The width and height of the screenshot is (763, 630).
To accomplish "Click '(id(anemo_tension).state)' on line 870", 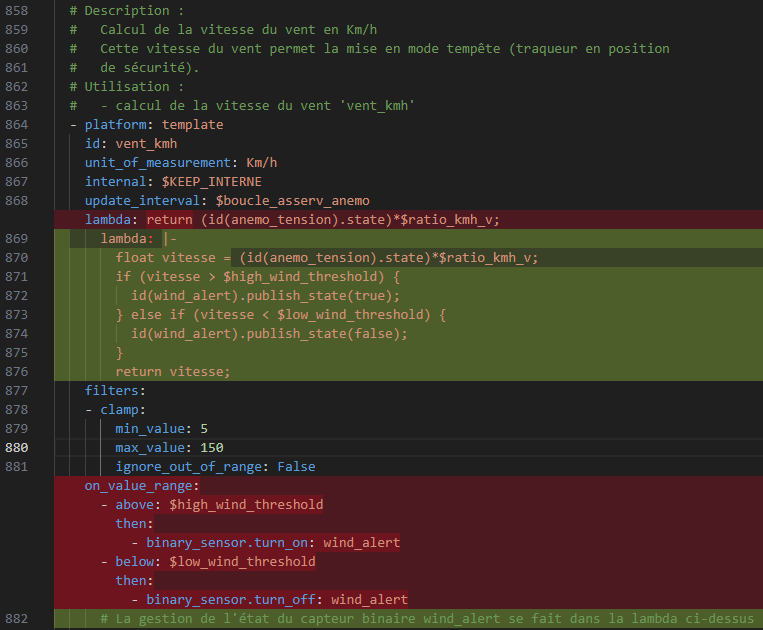I will tap(335, 257).
